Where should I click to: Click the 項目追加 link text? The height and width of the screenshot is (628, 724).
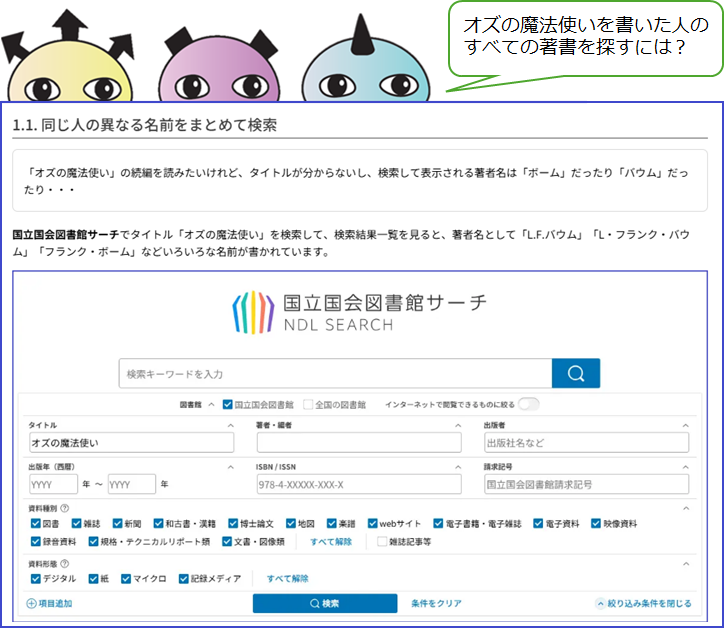[x=55, y=604]
